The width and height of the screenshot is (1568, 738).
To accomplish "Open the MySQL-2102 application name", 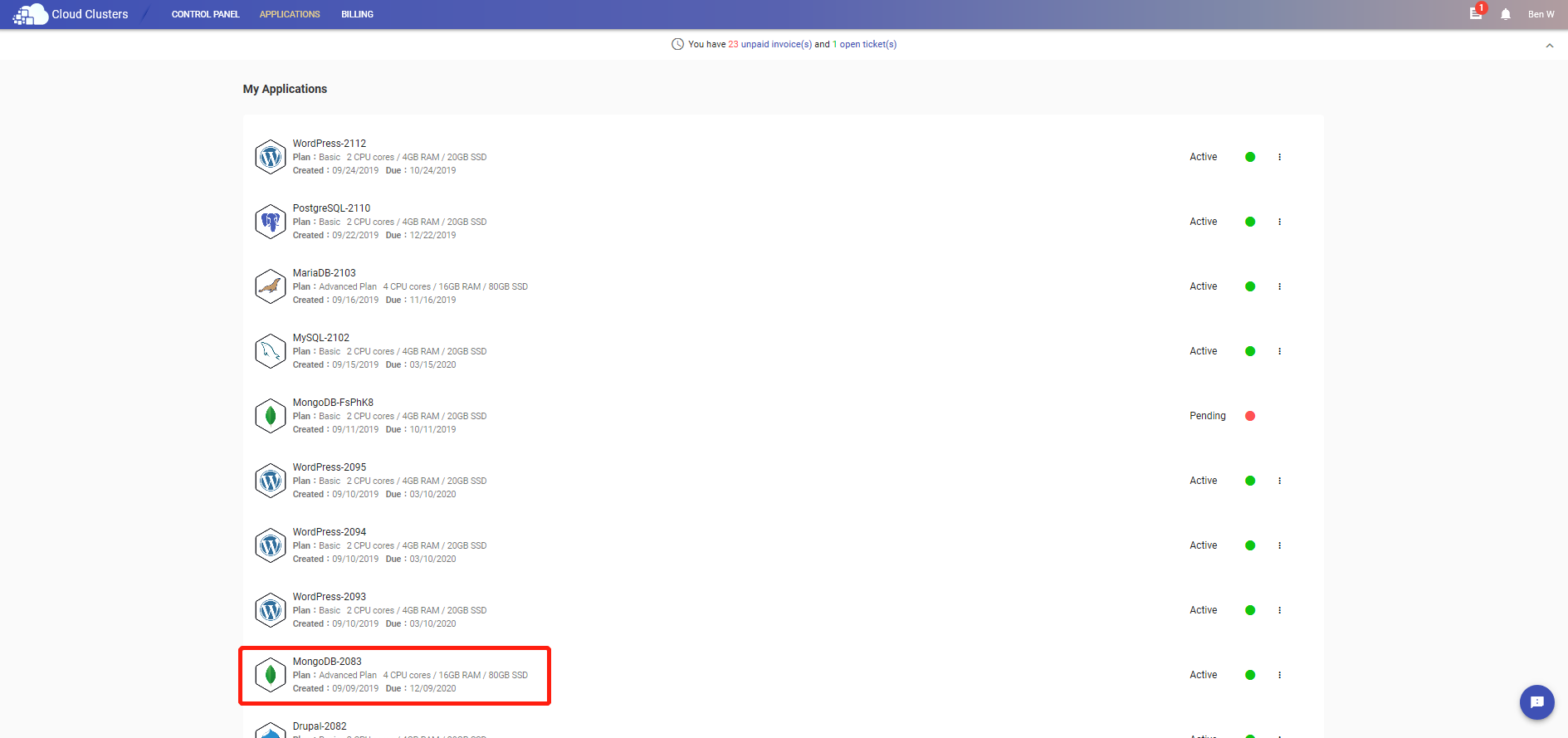I will pyautogui.click(x=320, y=338).
